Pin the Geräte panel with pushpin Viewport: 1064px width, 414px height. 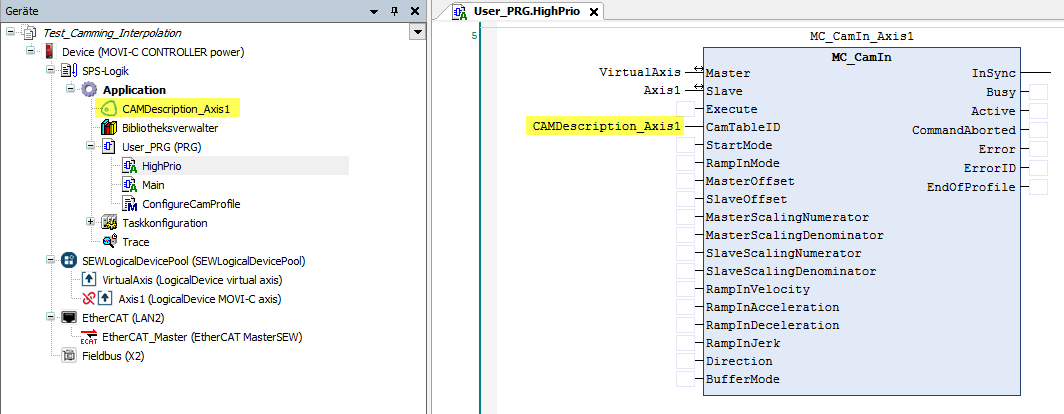[x=394, y=10]
